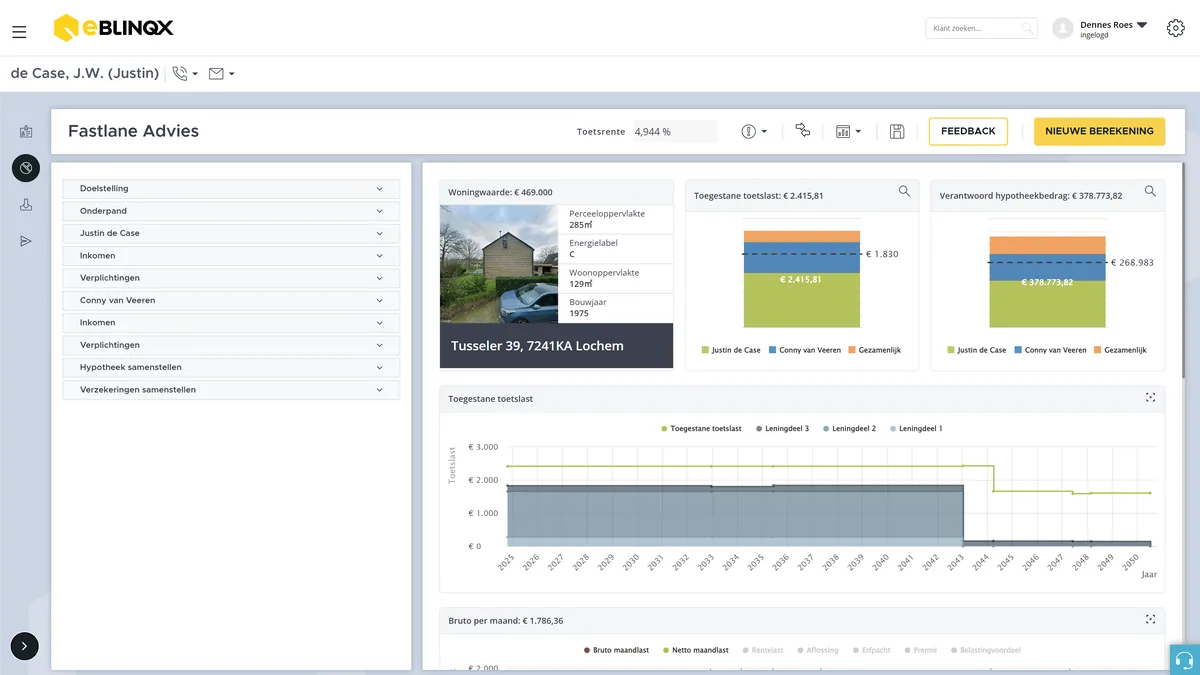The image size is (1200, 675).
Task: Click the address Tusseler 39, 7241KA Lochem
Action: (x=537, y=346)
